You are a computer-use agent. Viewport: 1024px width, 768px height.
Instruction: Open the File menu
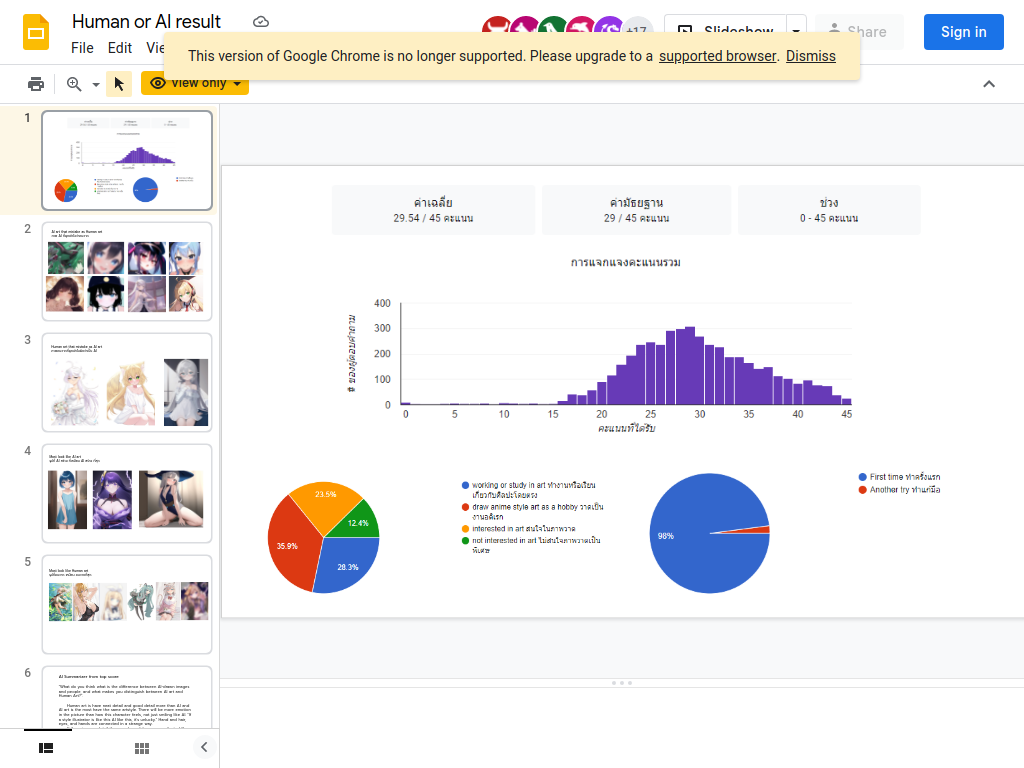coord(82,48)
